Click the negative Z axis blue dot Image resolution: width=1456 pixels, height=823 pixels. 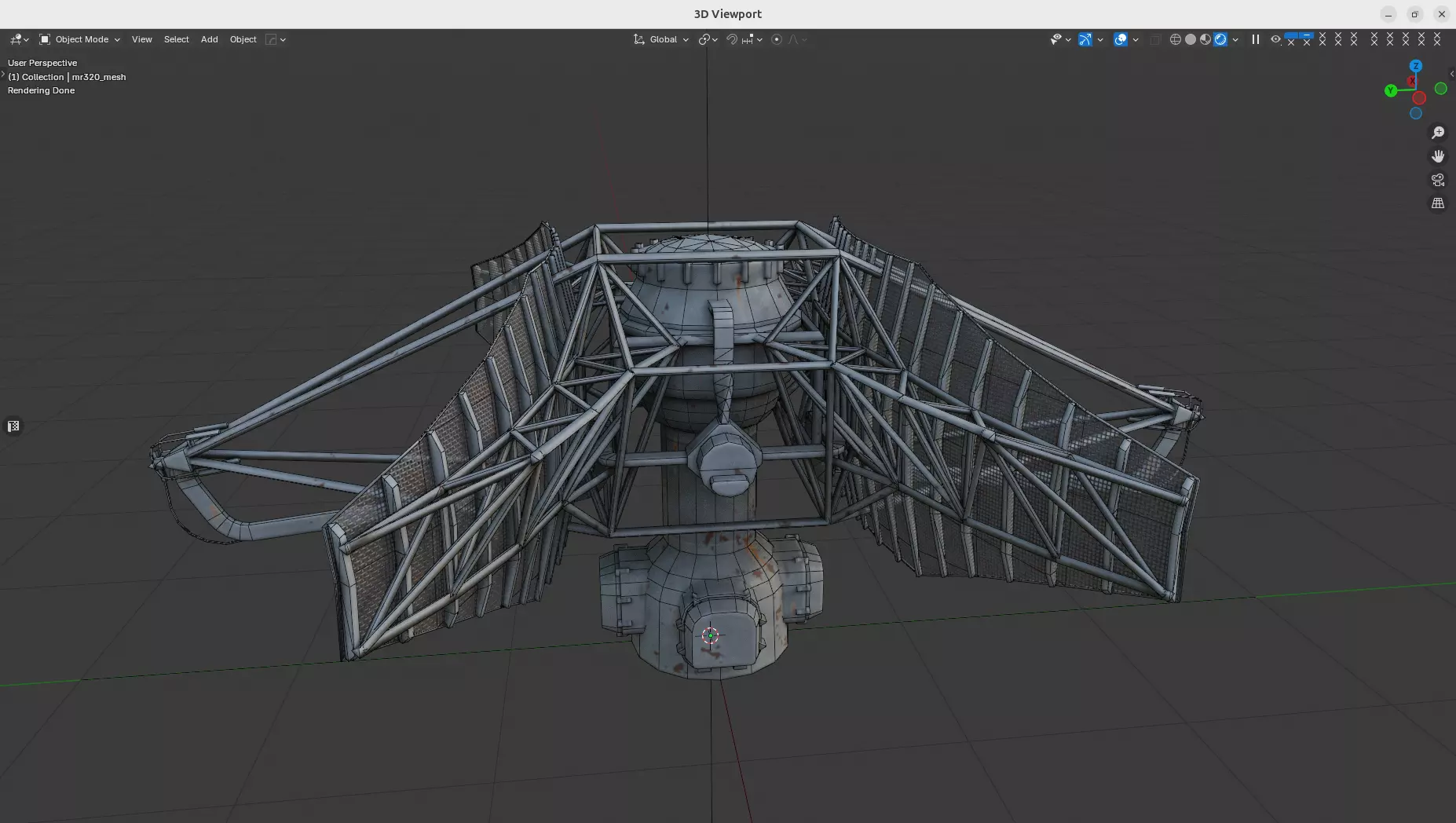click(1416, 113)
